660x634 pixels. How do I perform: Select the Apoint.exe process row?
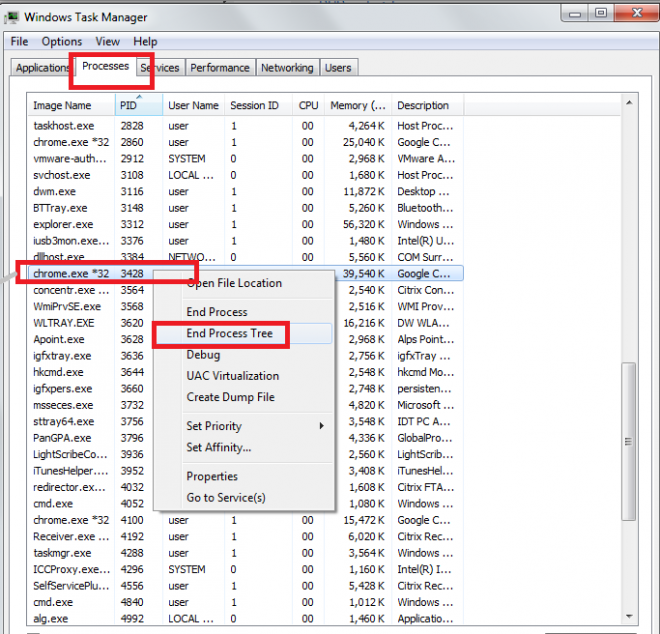tap(246, 339)
